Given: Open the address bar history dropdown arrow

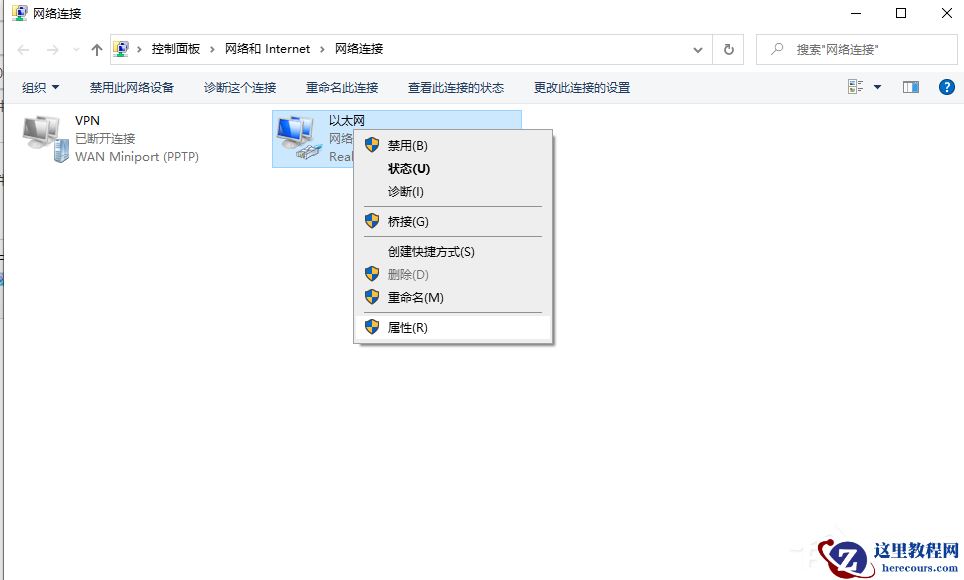Looking at the screenshot, I should tap(697, 48).
